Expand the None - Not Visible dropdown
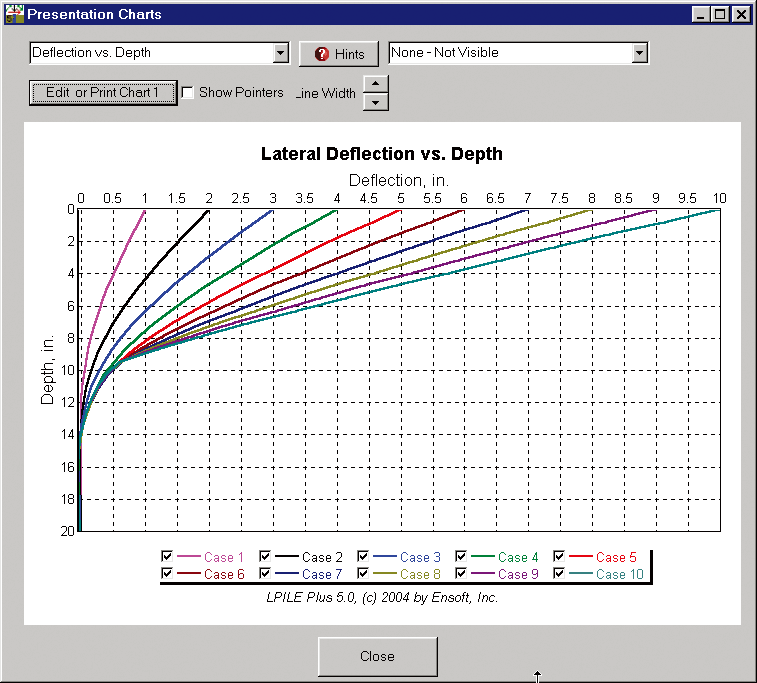The image size is (757, 683). (x=640, y=53)
